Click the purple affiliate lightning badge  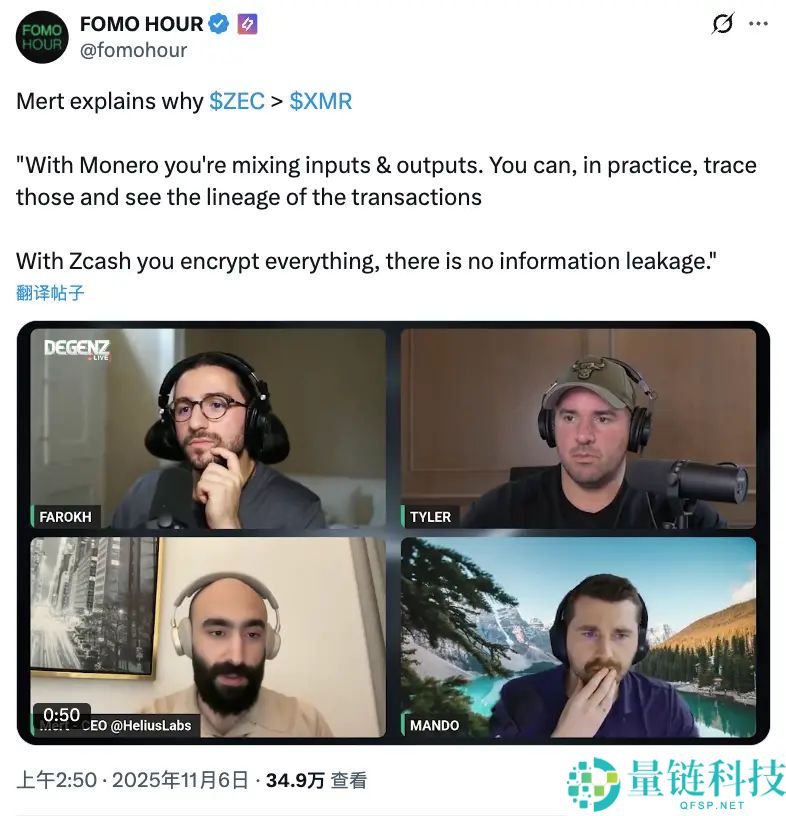point(247,24)
